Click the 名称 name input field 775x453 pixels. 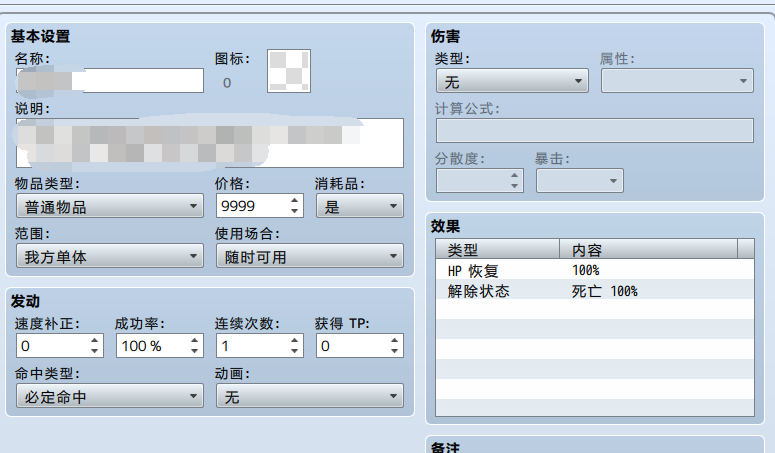(110, 81)
